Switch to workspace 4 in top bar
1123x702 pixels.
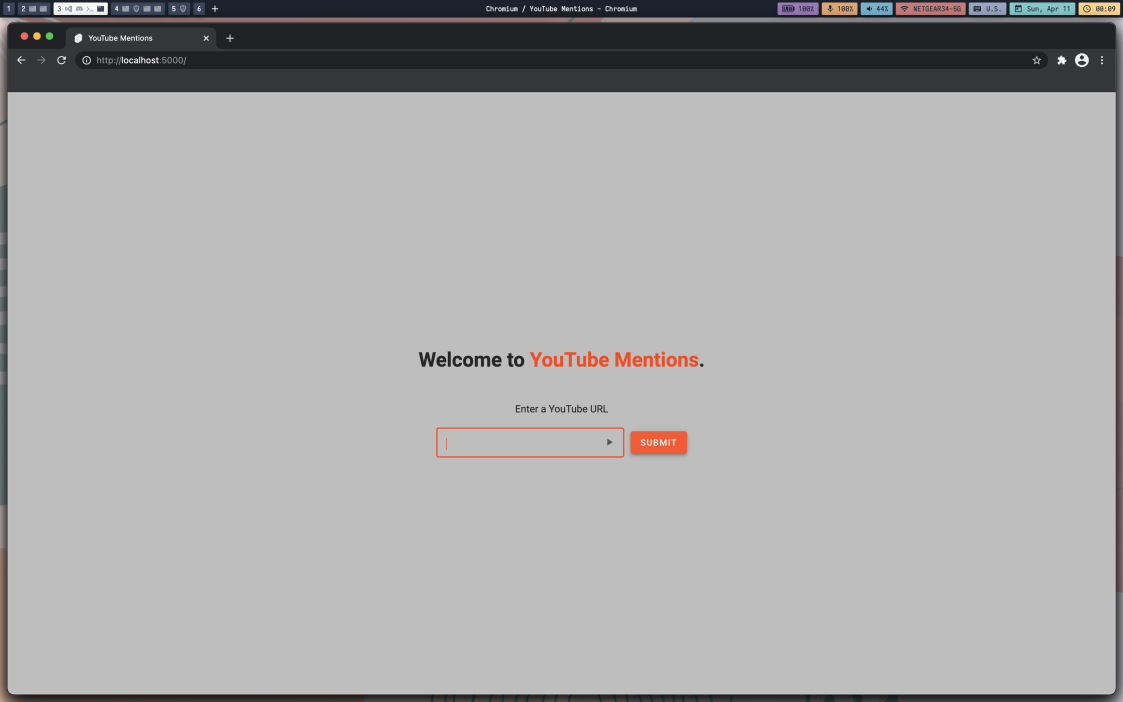(138, 9)
